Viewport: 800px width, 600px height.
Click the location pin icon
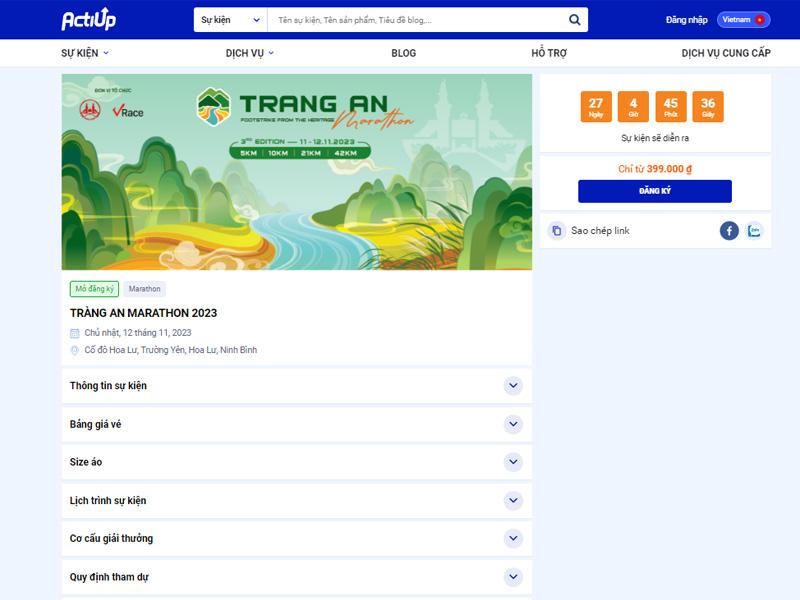[75, 351]
